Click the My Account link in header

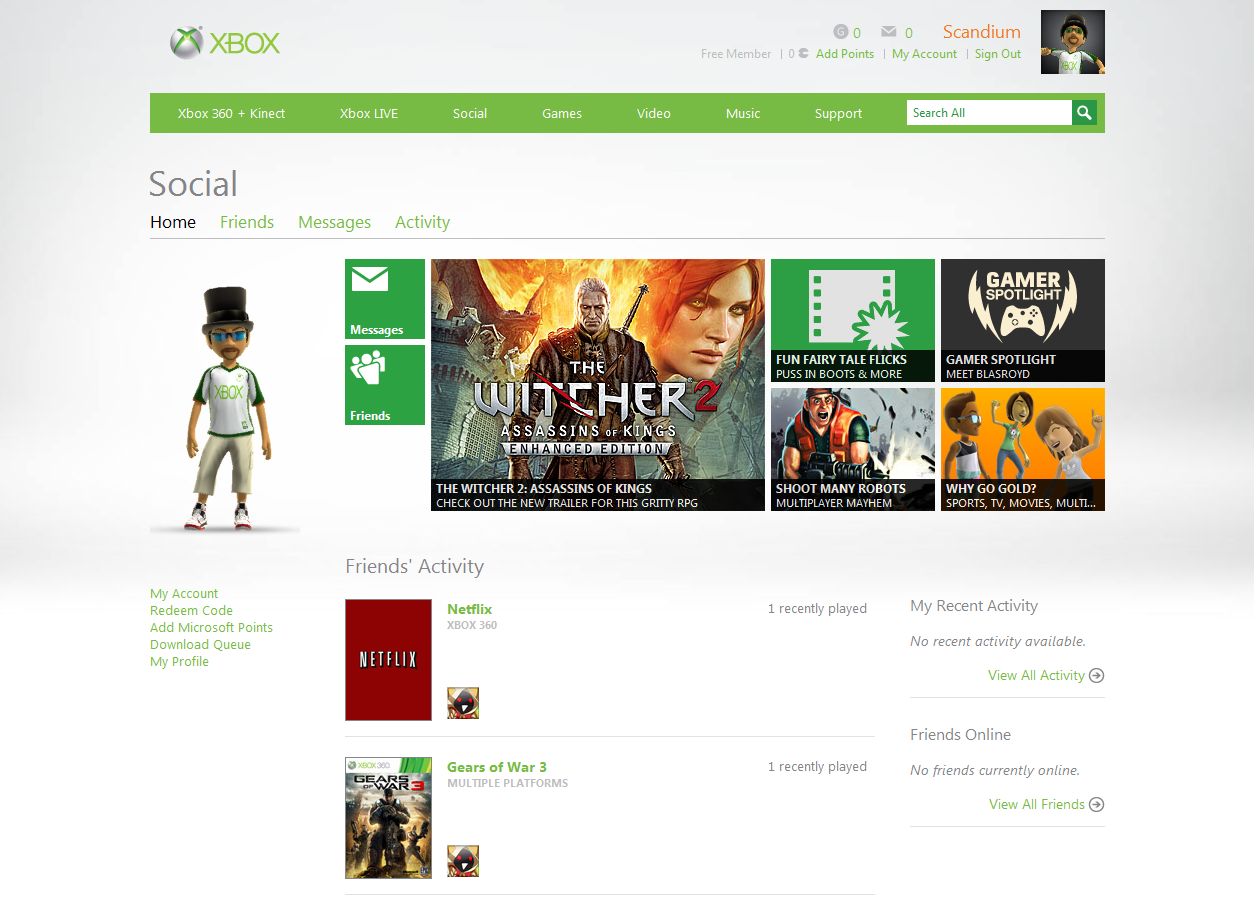tap(924, 54)
